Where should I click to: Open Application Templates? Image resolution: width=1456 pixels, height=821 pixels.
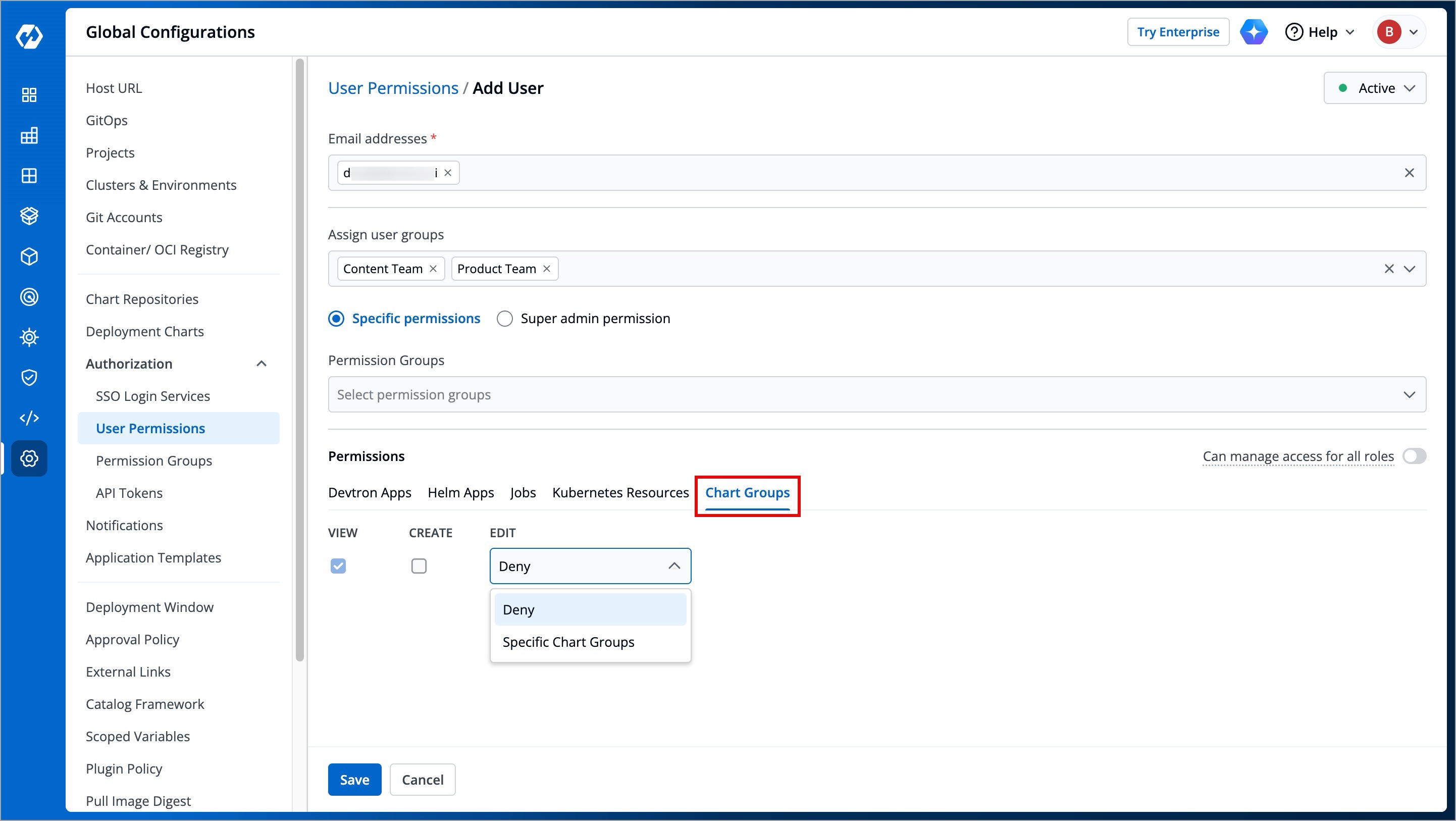click(x=153, y=557)
